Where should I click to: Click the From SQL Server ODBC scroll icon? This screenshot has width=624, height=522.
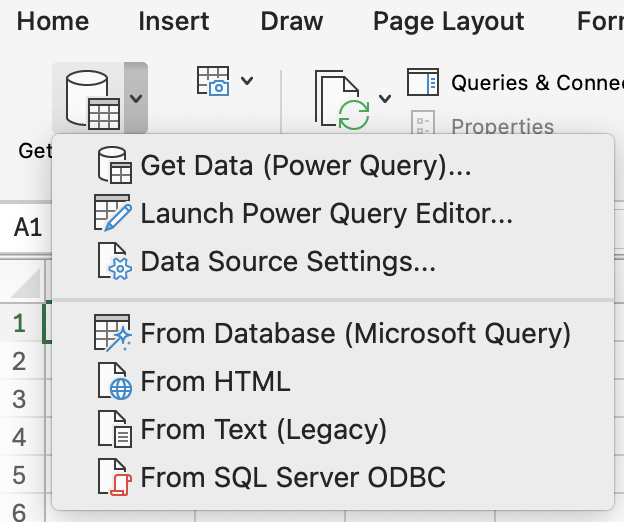(x=115, y=477)
